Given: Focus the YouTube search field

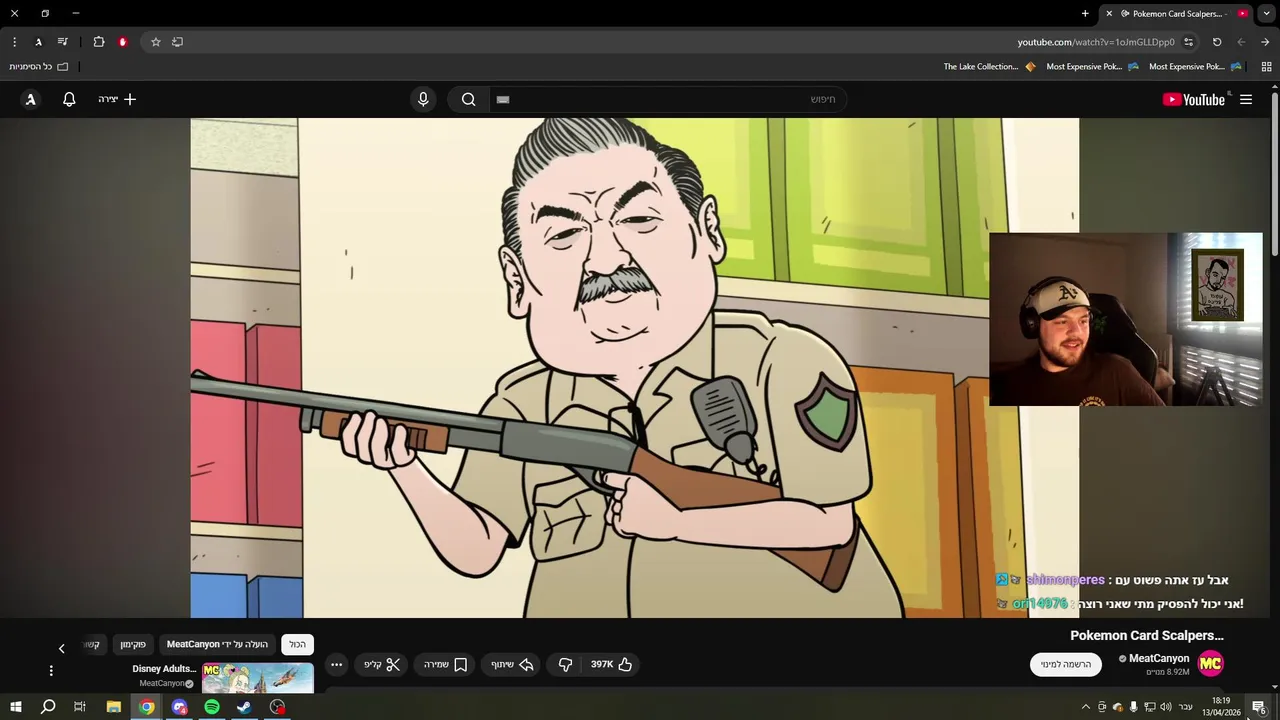Looking at the screenshot, I should (x=667, y=99).
